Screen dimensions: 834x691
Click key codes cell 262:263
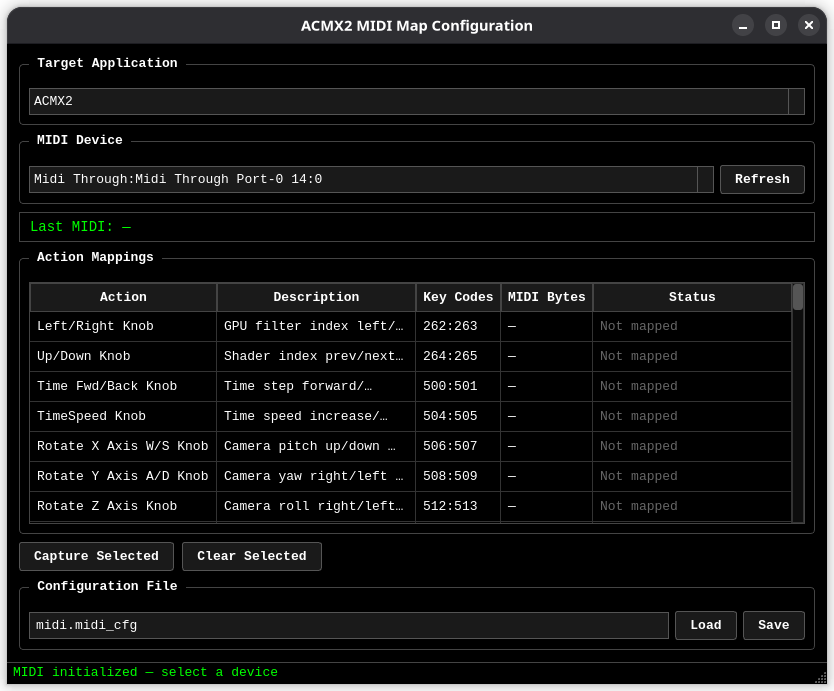click(458, 326)
